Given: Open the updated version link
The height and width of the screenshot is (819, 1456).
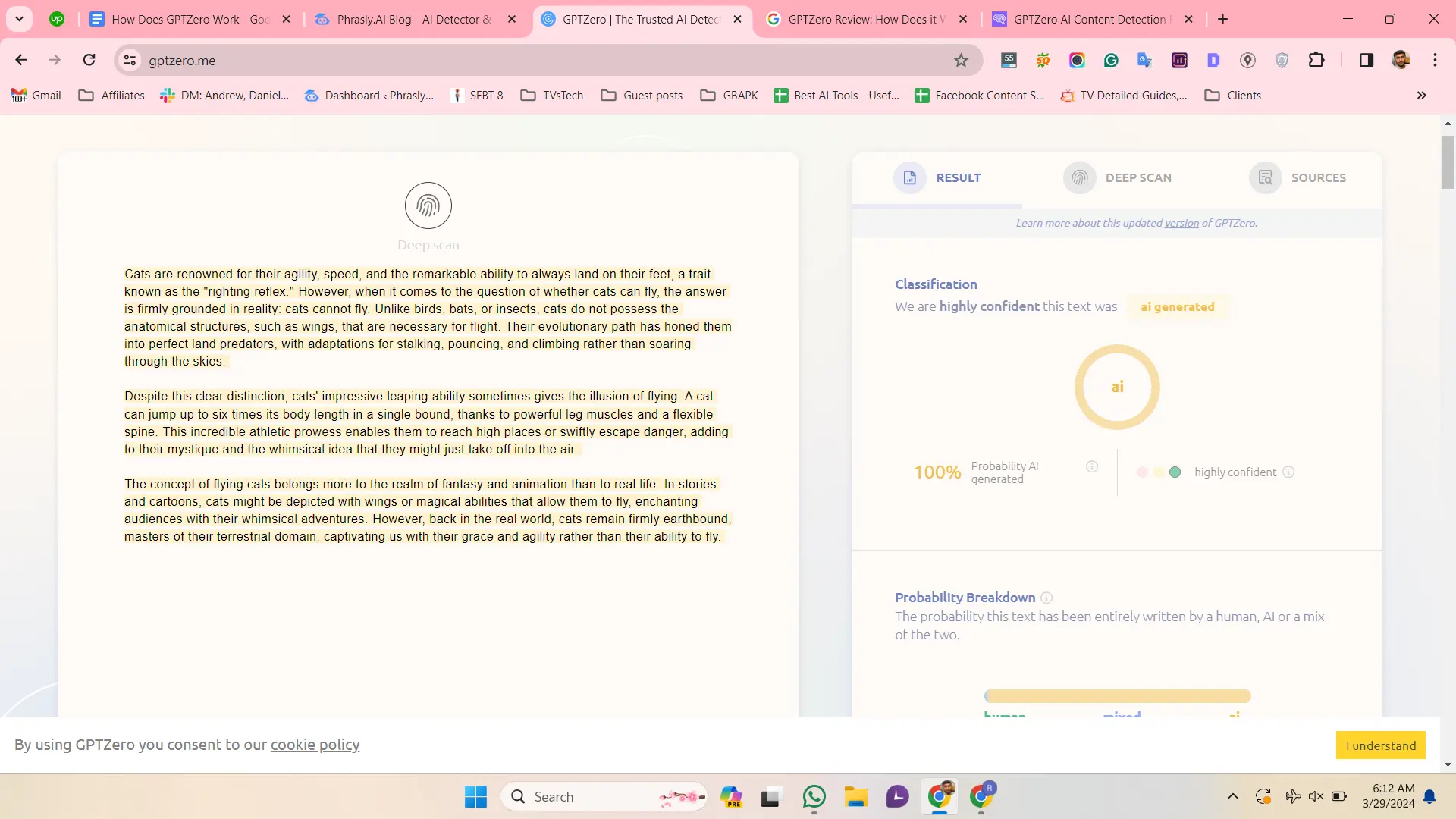Looking at the screenshot, I should (x=1181, y=223).
